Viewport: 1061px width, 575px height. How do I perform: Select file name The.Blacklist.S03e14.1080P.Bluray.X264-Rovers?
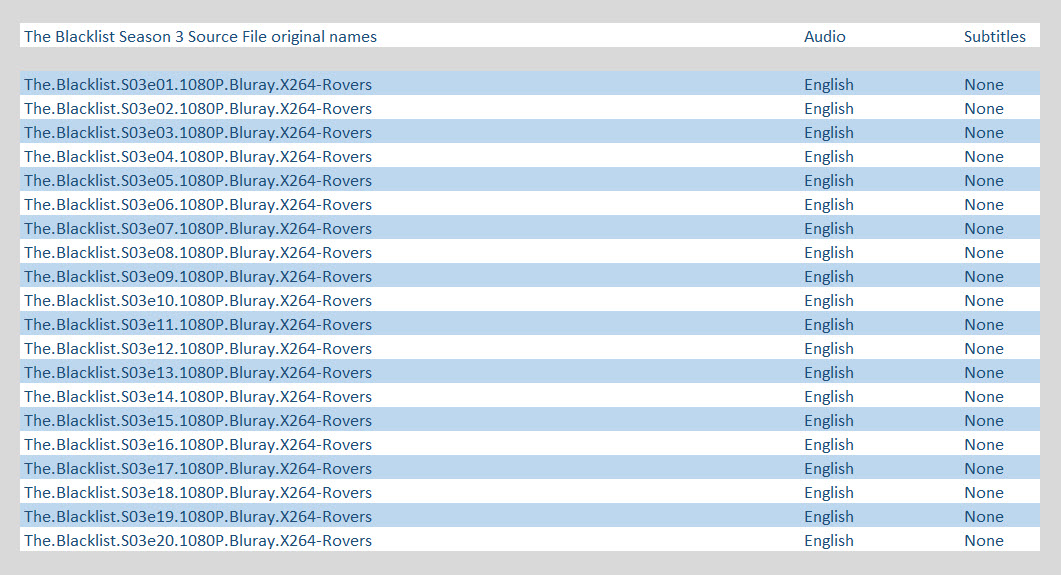click(x=198, y=397)
